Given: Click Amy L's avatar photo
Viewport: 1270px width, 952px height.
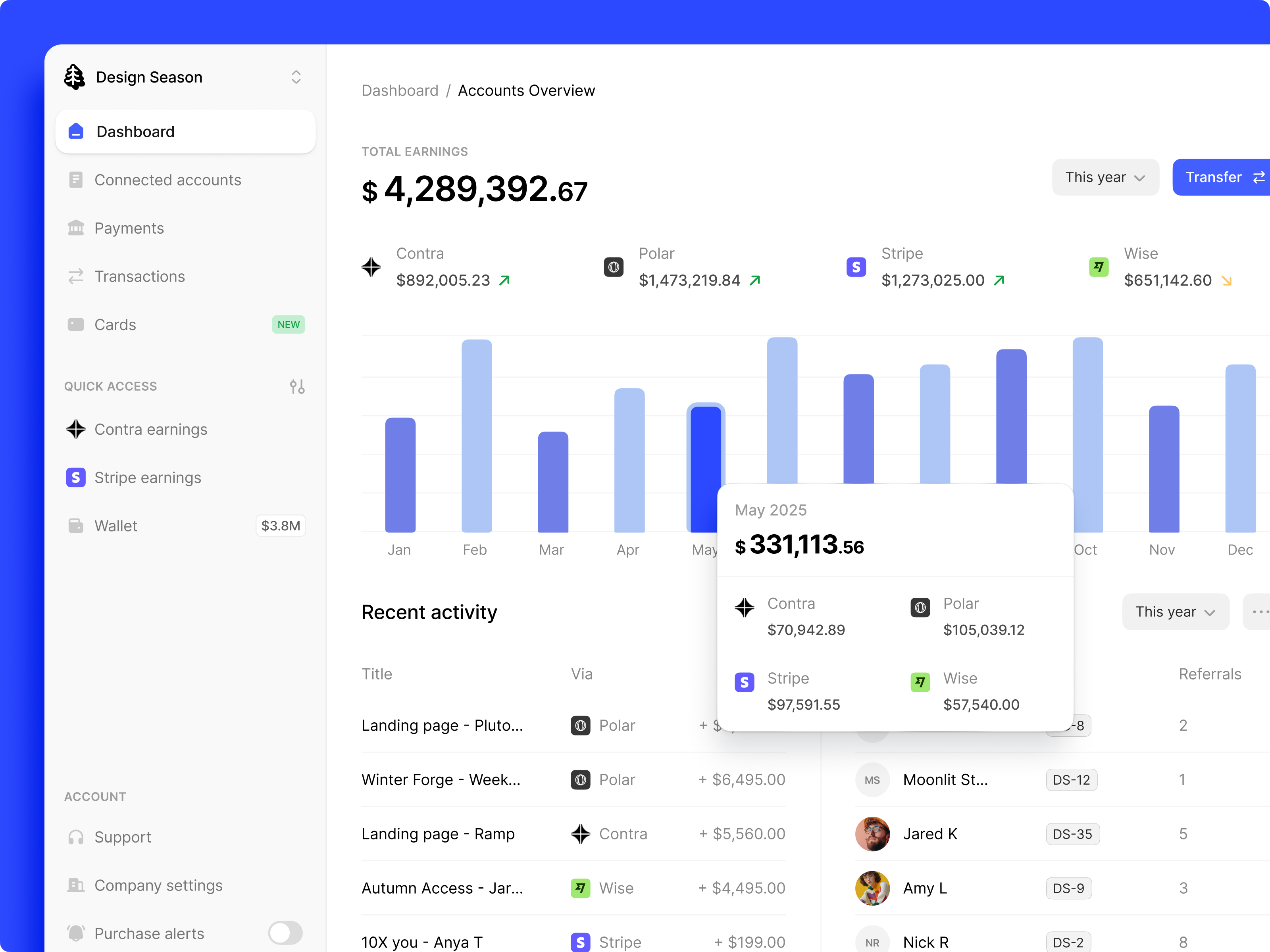Looking at the screenshot, I should [x=872, y=888].
